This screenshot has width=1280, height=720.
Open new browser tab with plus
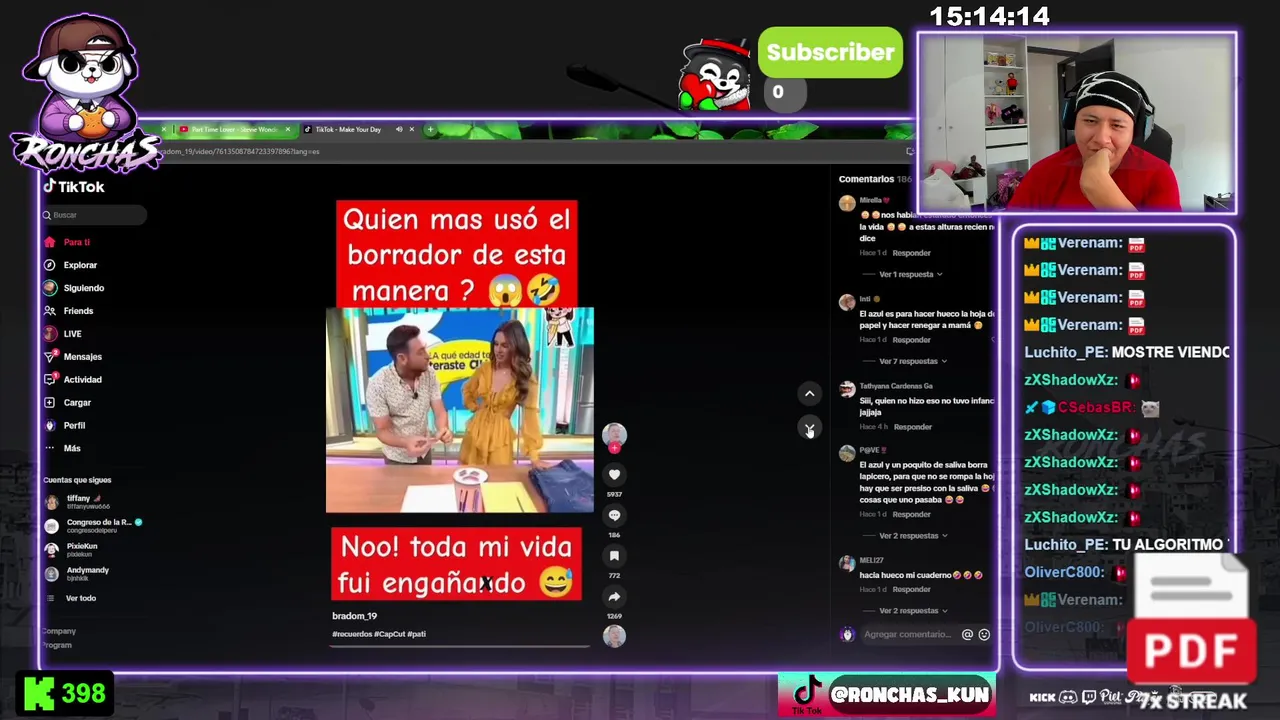pos(430,129)
